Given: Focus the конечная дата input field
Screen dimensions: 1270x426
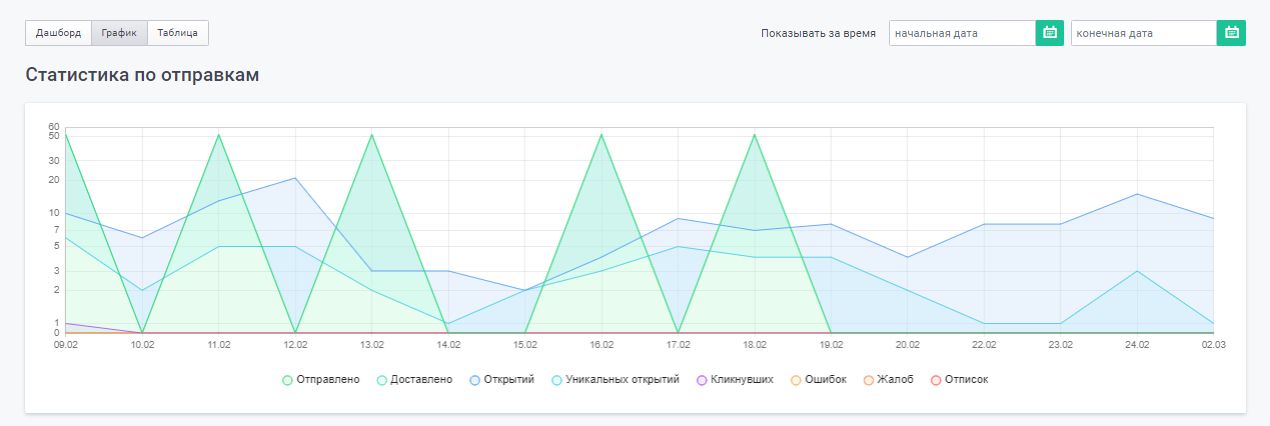Looking at the screenshot, I should point(1144,33).
